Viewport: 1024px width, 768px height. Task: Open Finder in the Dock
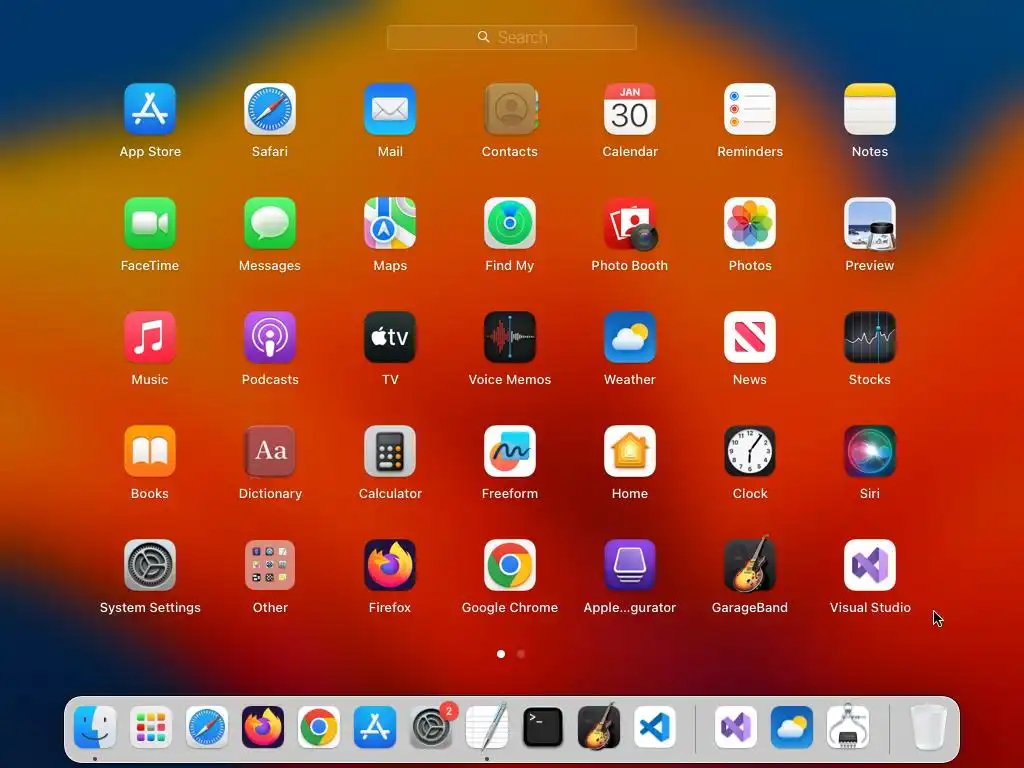(x=95, y=727)
